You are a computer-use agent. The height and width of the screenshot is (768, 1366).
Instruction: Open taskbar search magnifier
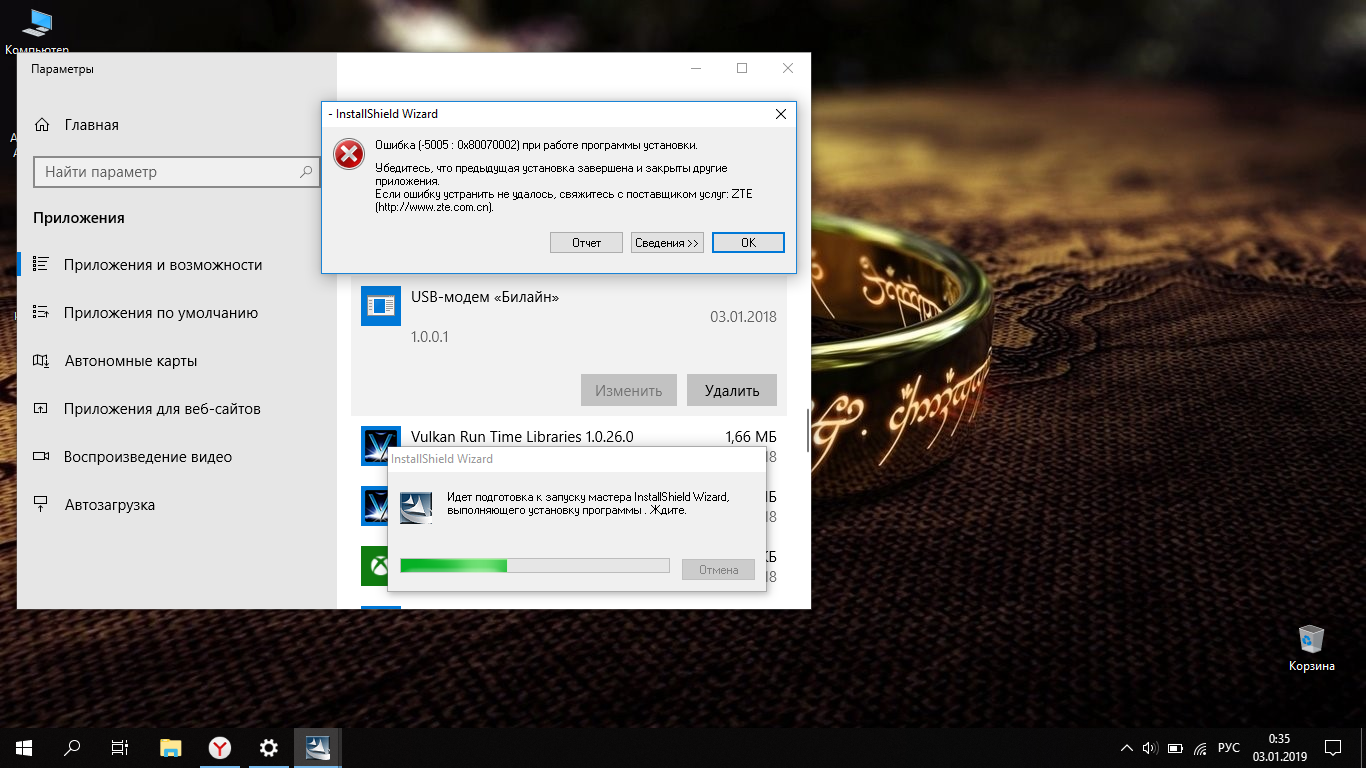(x=72, y=747)
